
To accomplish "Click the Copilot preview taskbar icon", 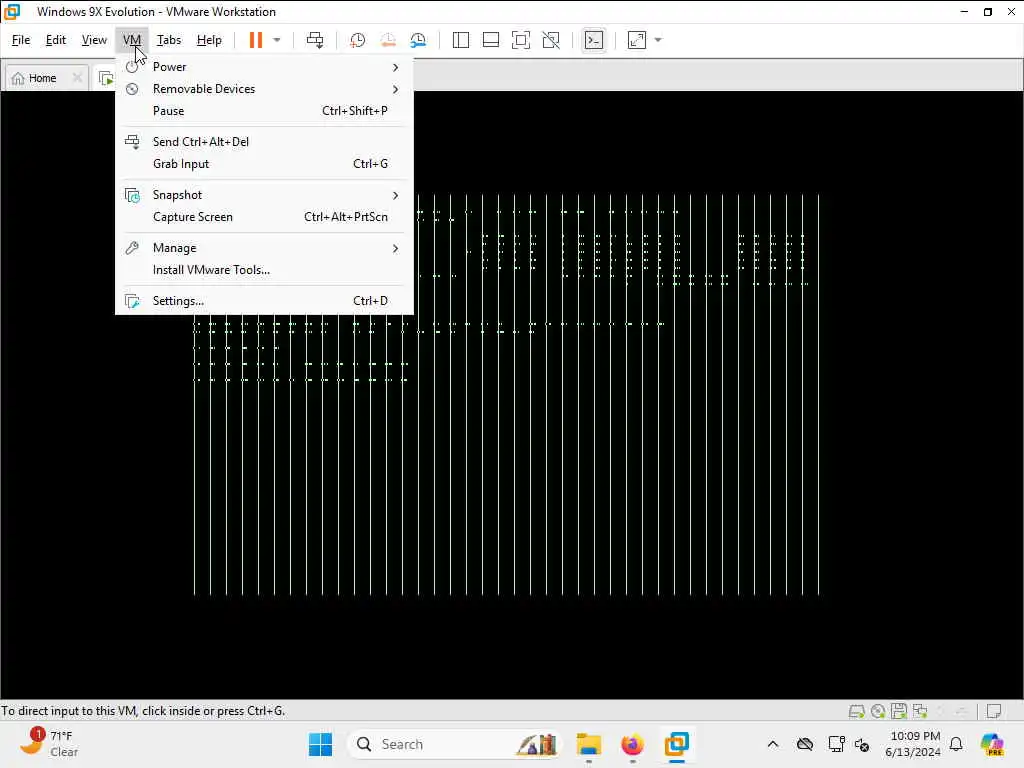I will pos(992,744).
